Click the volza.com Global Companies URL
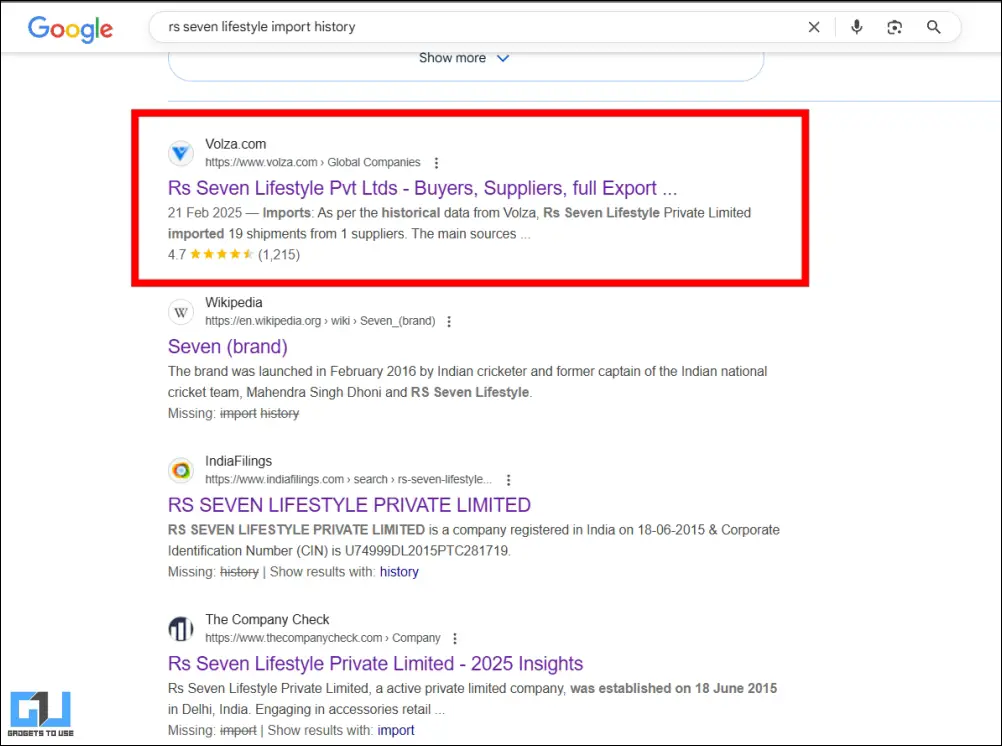The height and width of the screenshot is (746, 1002). point(312,162)
